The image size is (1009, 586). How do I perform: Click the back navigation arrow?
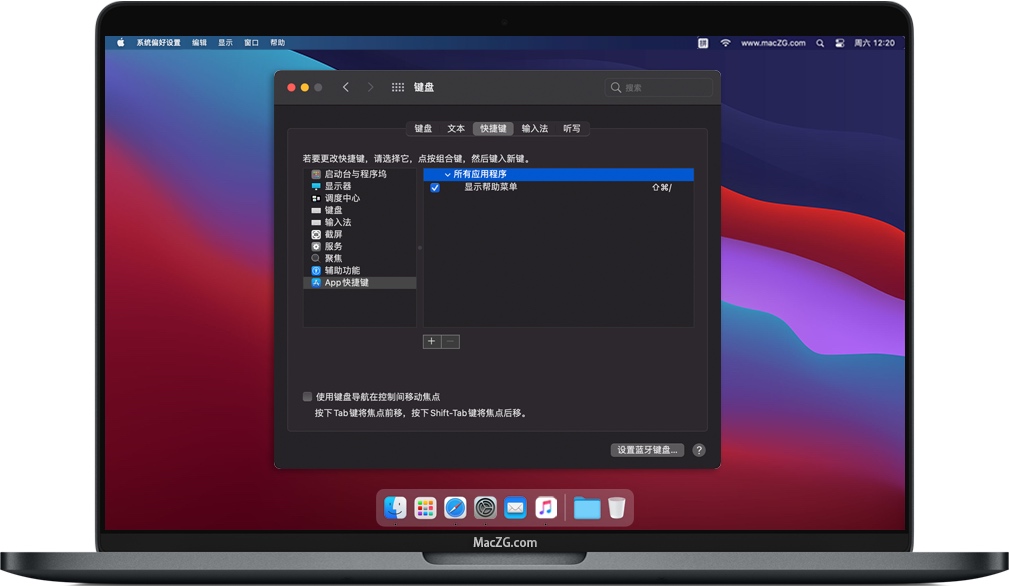(x=346, y=87)
